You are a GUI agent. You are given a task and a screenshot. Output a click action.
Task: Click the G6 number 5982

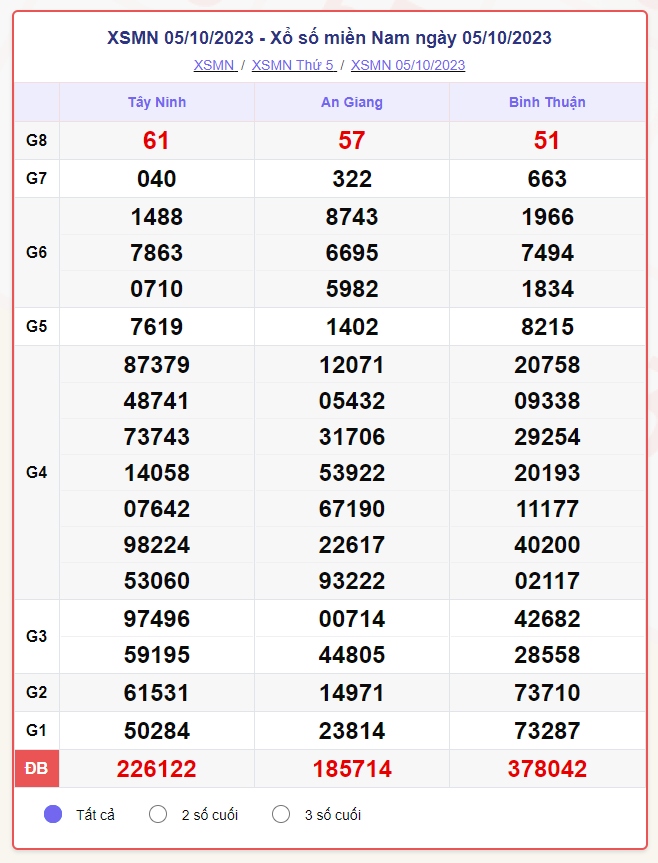click(352, 289)
